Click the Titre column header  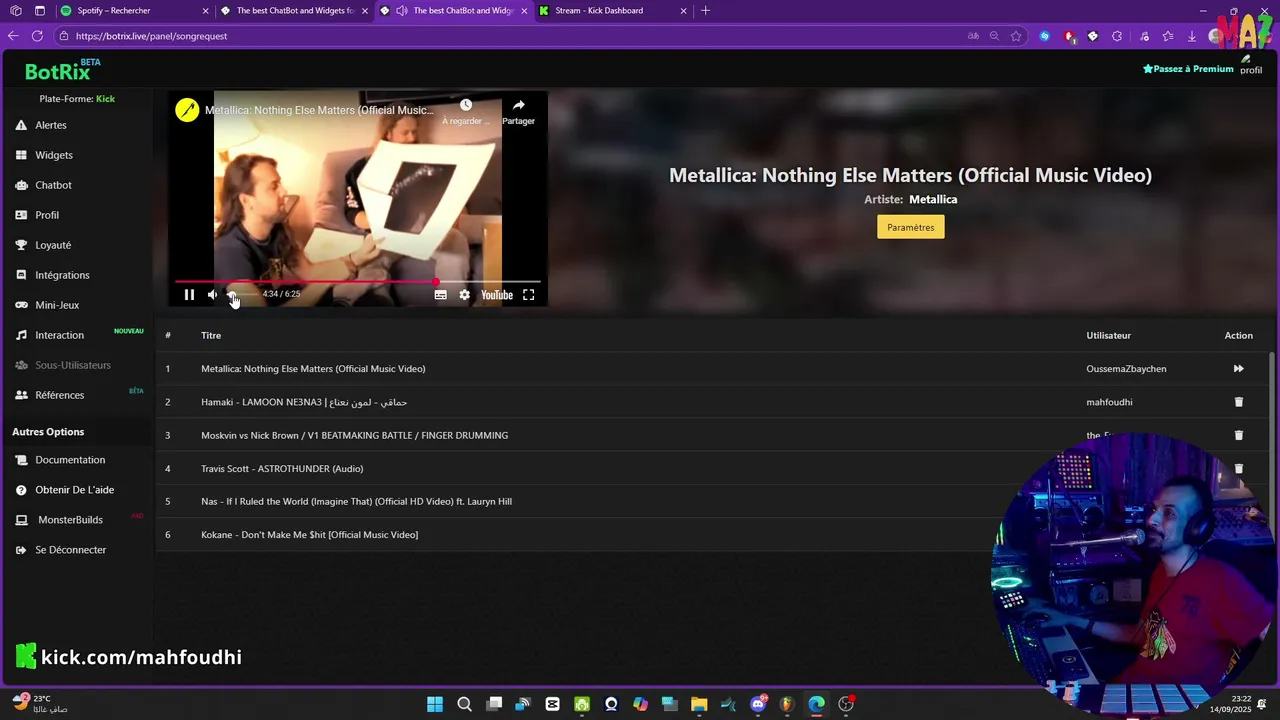click(x=211, y=336)
